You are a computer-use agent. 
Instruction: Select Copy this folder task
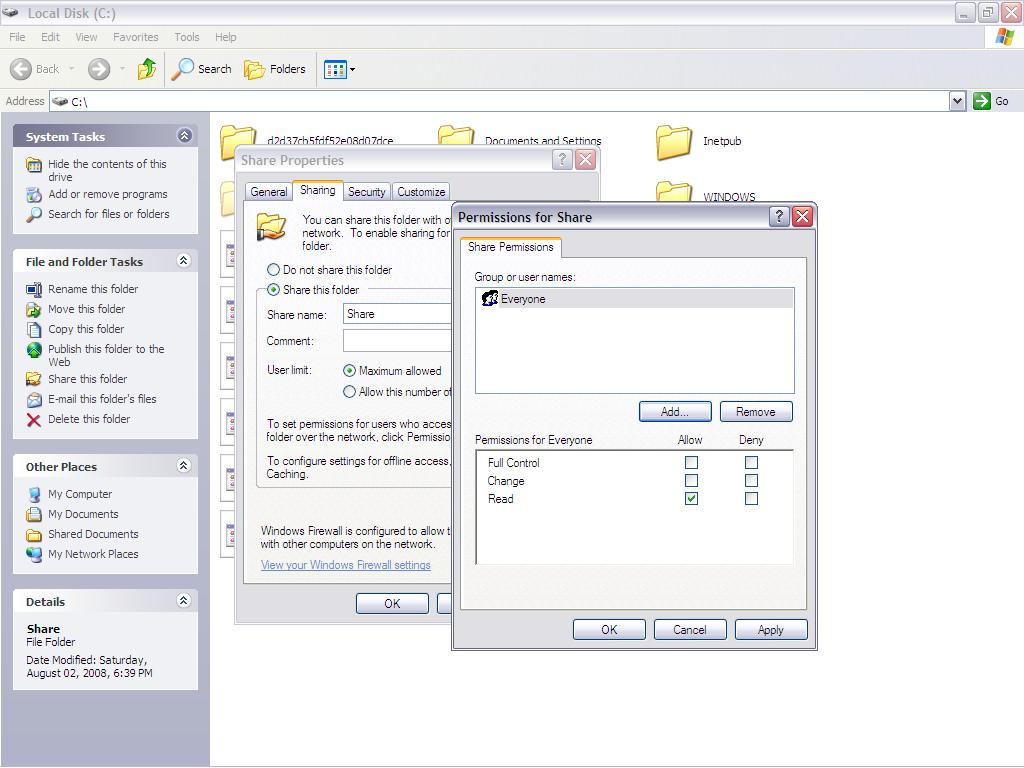86,329
